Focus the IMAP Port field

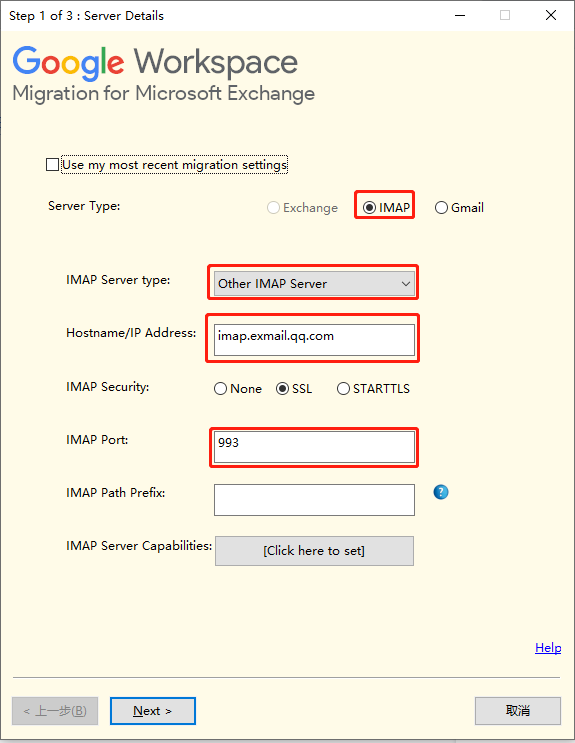click(314, 446)
